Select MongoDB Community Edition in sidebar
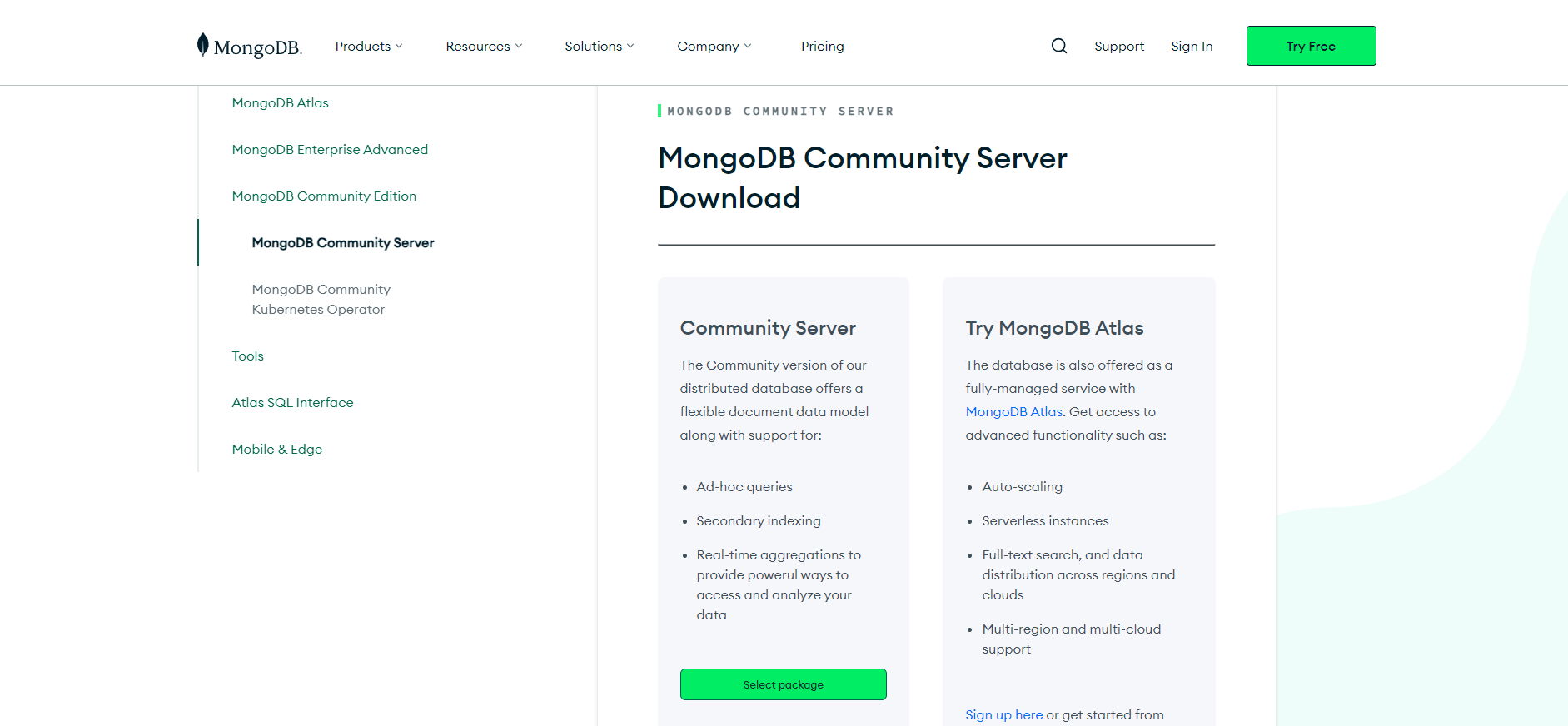The height and width of the screenshot is (726, 1568). pyautogui.click(x=324, y=196)
